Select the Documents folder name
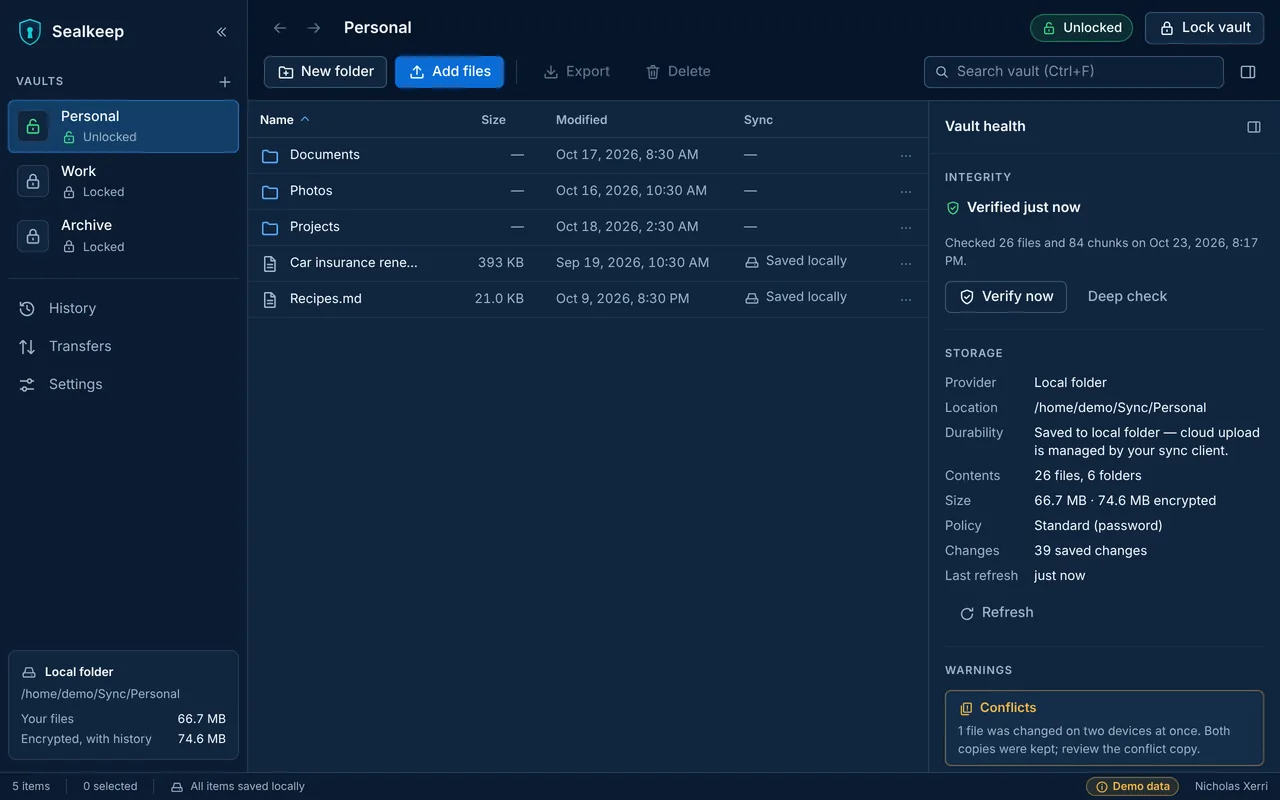 (325, 155)
